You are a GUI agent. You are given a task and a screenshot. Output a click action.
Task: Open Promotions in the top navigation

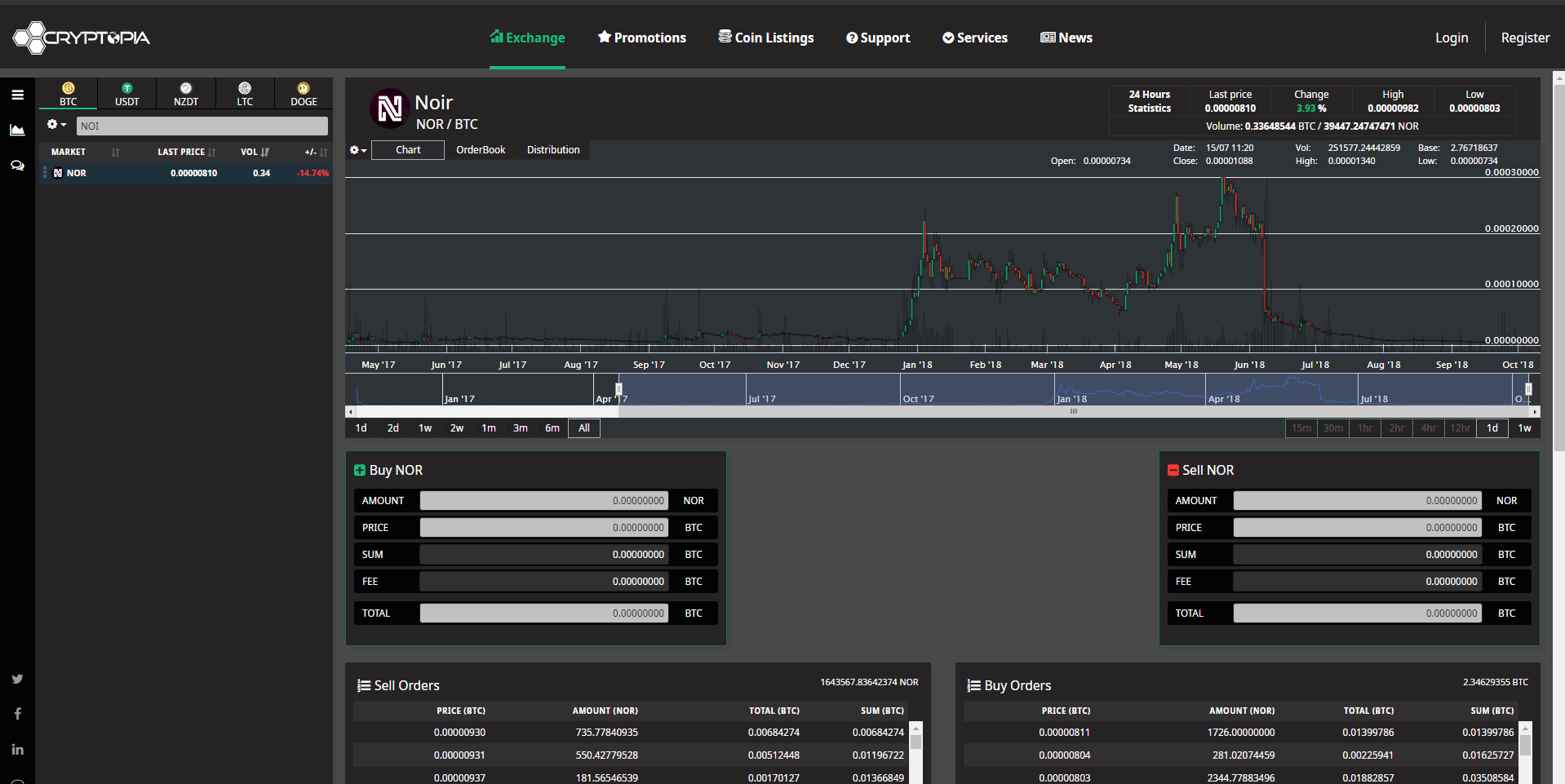point(642,38)
